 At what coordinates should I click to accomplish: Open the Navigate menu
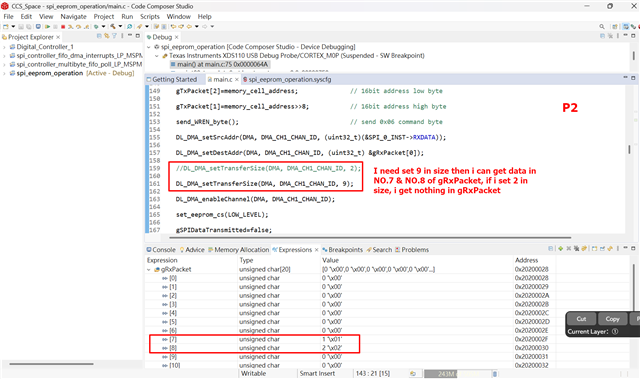click(73, 17)
